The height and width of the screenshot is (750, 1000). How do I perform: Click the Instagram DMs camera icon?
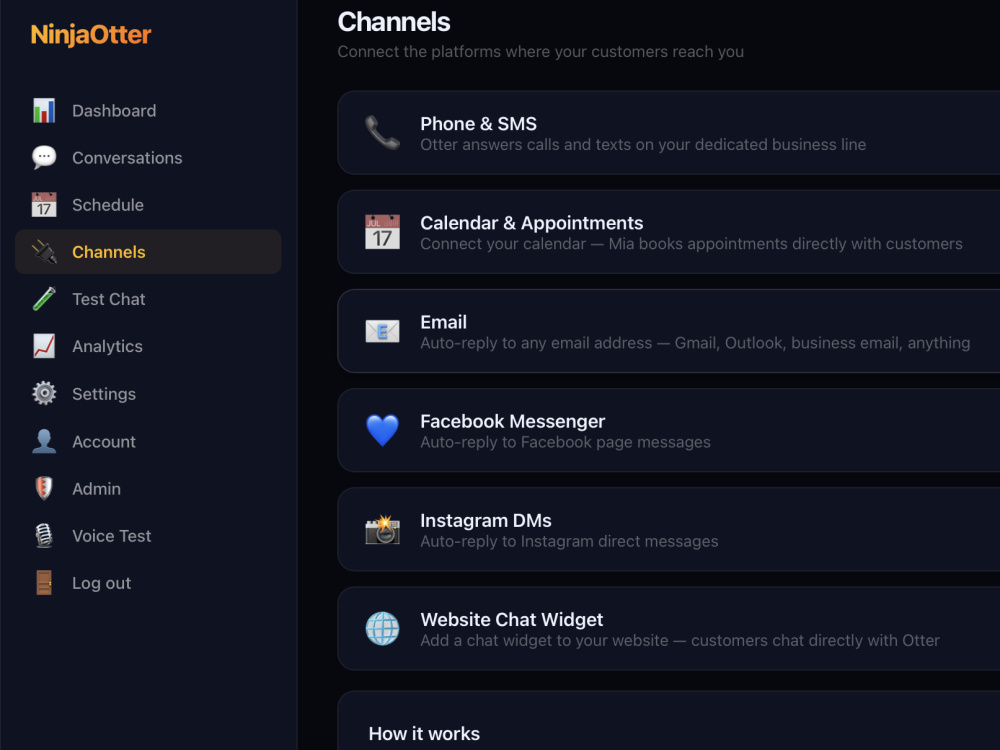pos(382,529)
